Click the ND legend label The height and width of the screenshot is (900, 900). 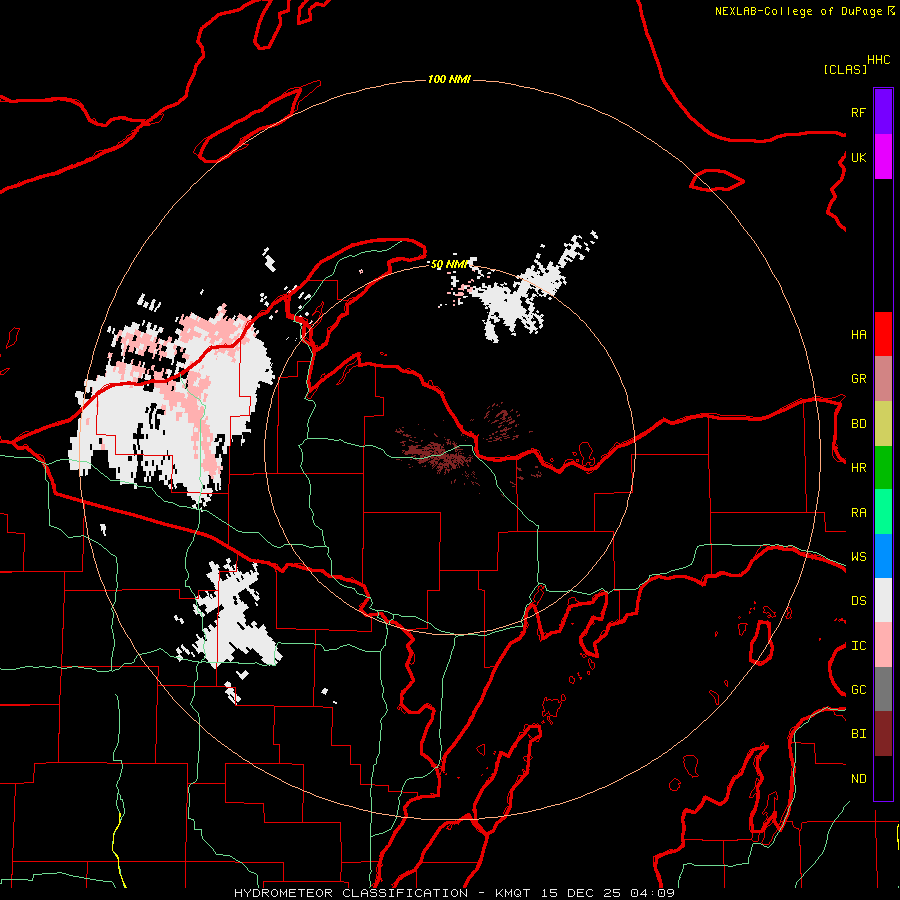click(858, 778)
